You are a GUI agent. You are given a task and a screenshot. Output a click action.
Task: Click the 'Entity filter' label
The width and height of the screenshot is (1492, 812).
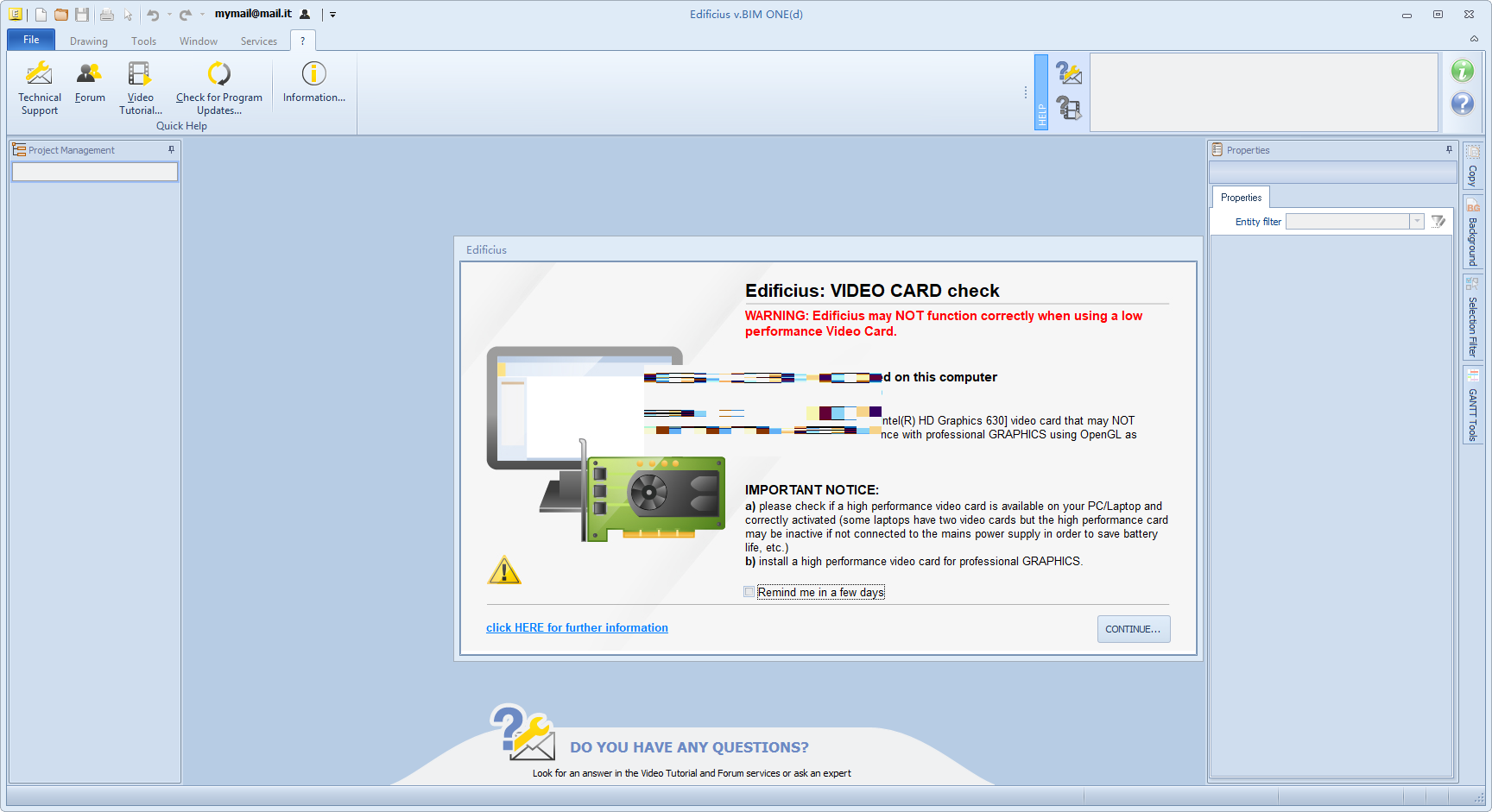[x=1258, y=222]
